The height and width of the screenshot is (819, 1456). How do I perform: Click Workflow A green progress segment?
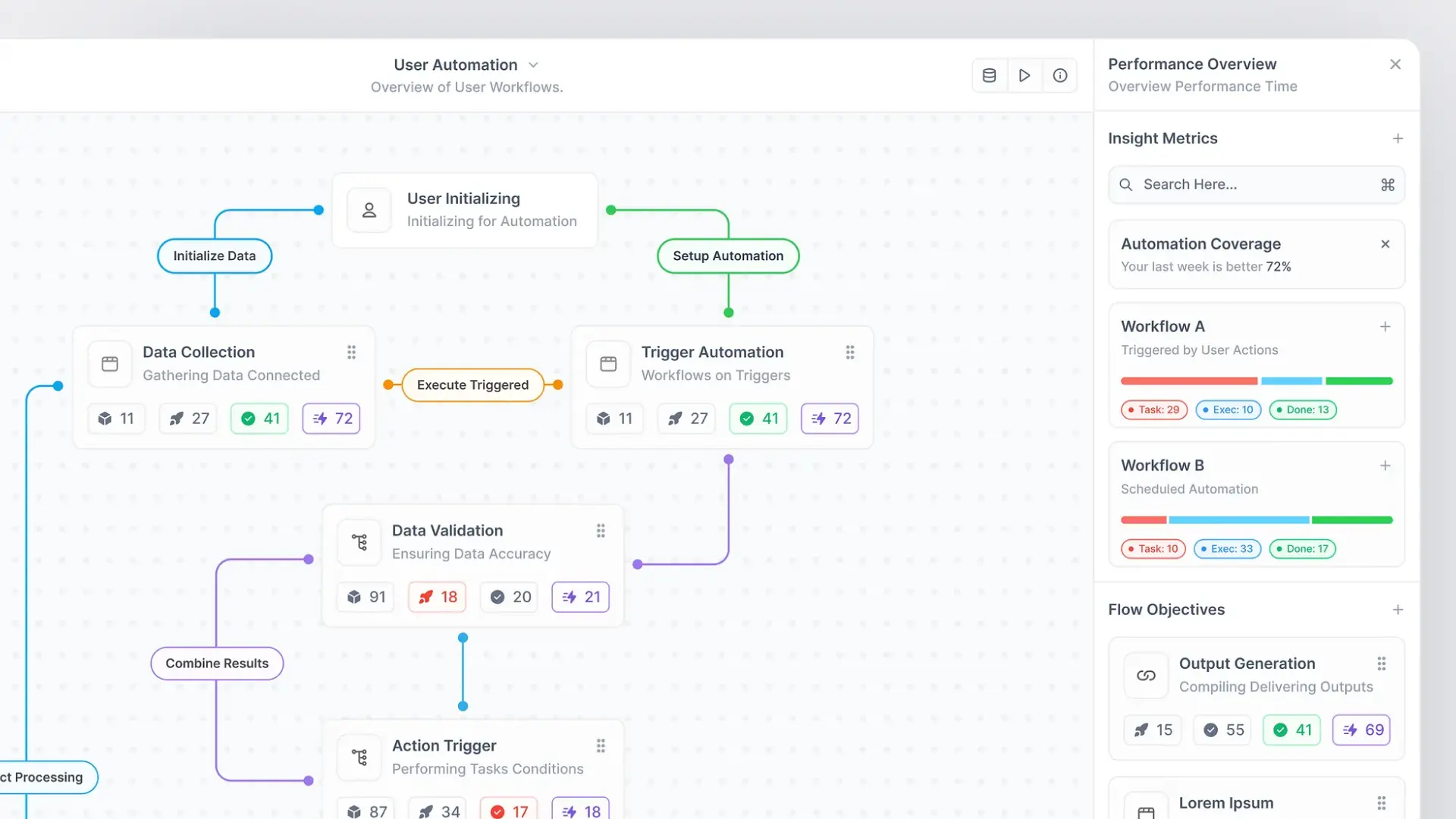(1359, 381)
